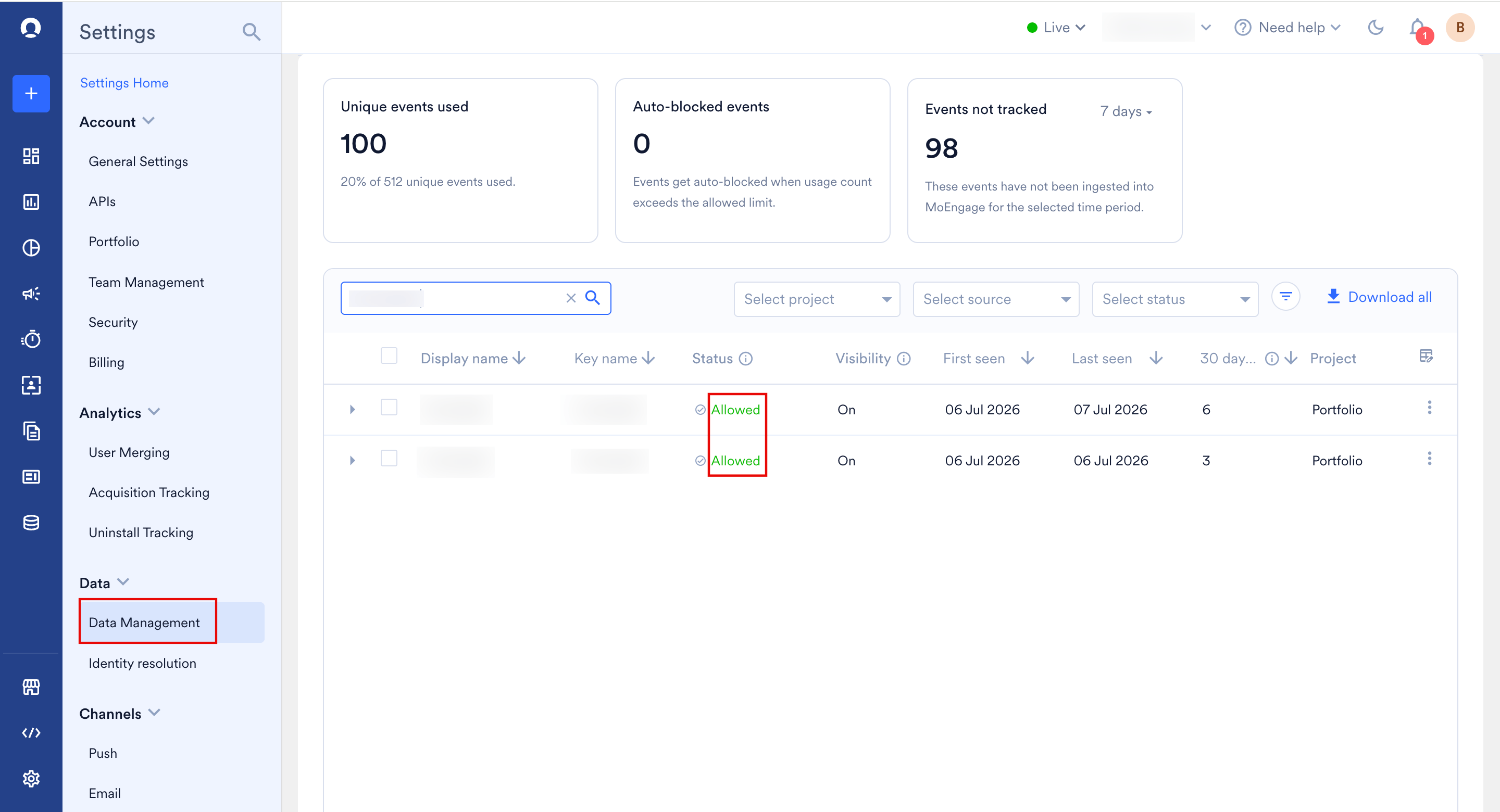Sort by Last seen arrow

[x=1156, y=358]
